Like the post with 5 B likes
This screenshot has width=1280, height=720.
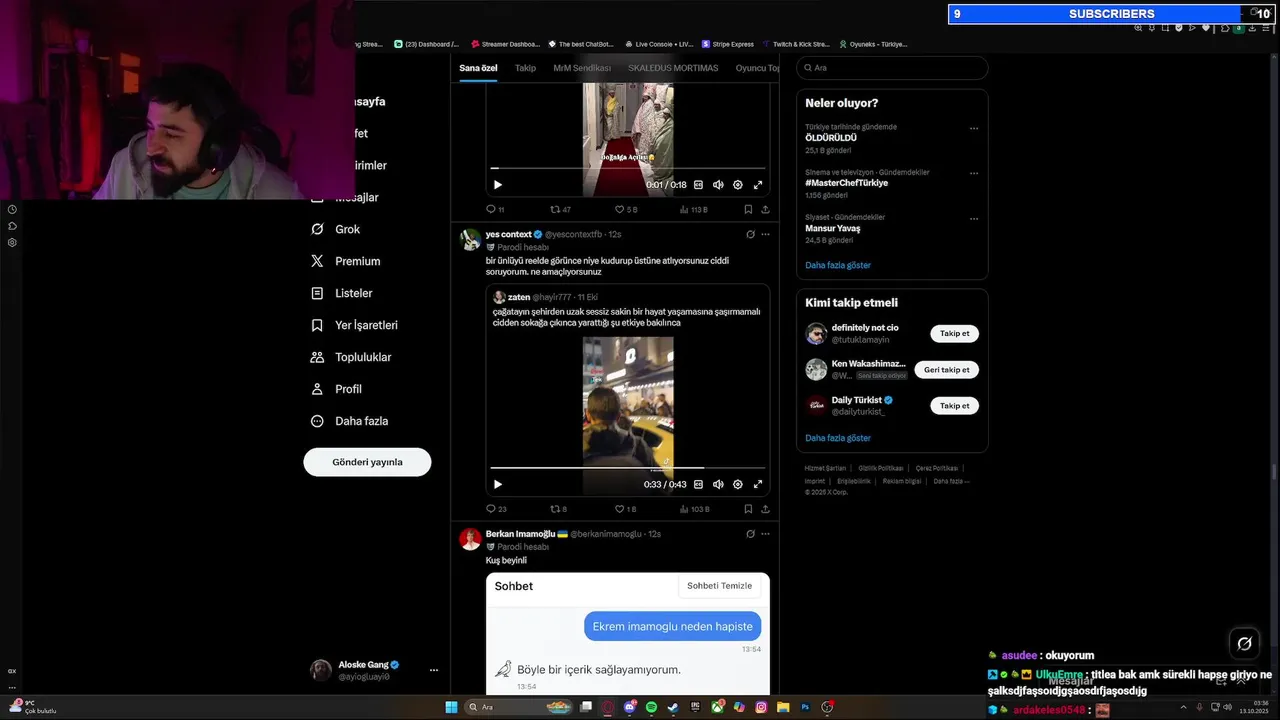pyautogui.click(x=626, y=209)
